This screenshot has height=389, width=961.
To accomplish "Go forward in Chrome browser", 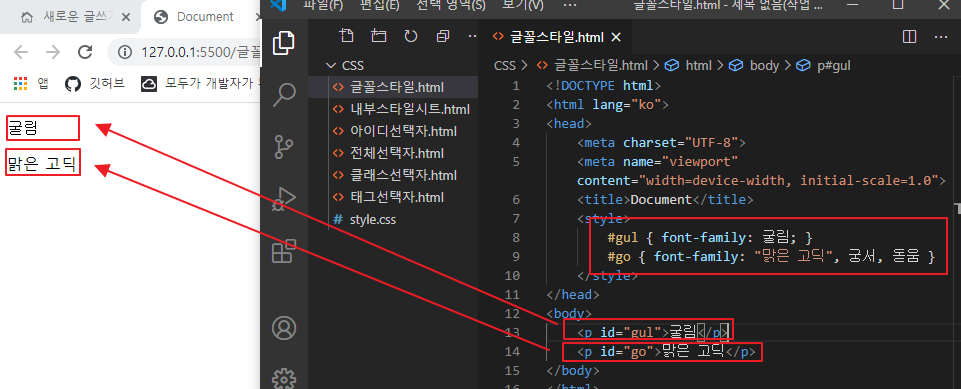I will pos(53,52).
